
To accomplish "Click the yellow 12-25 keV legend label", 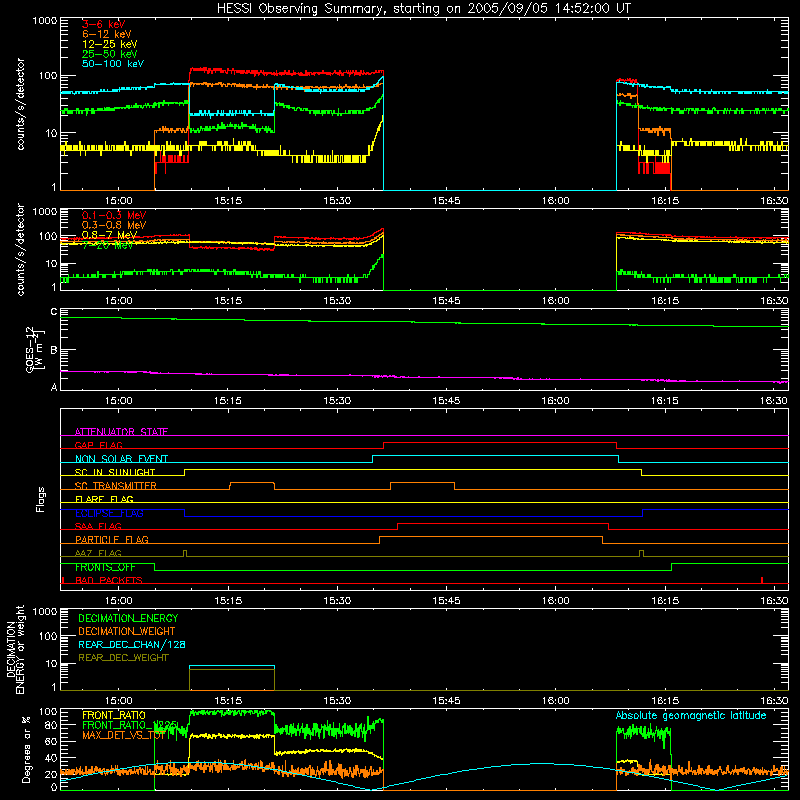I will tap(110, 44).
